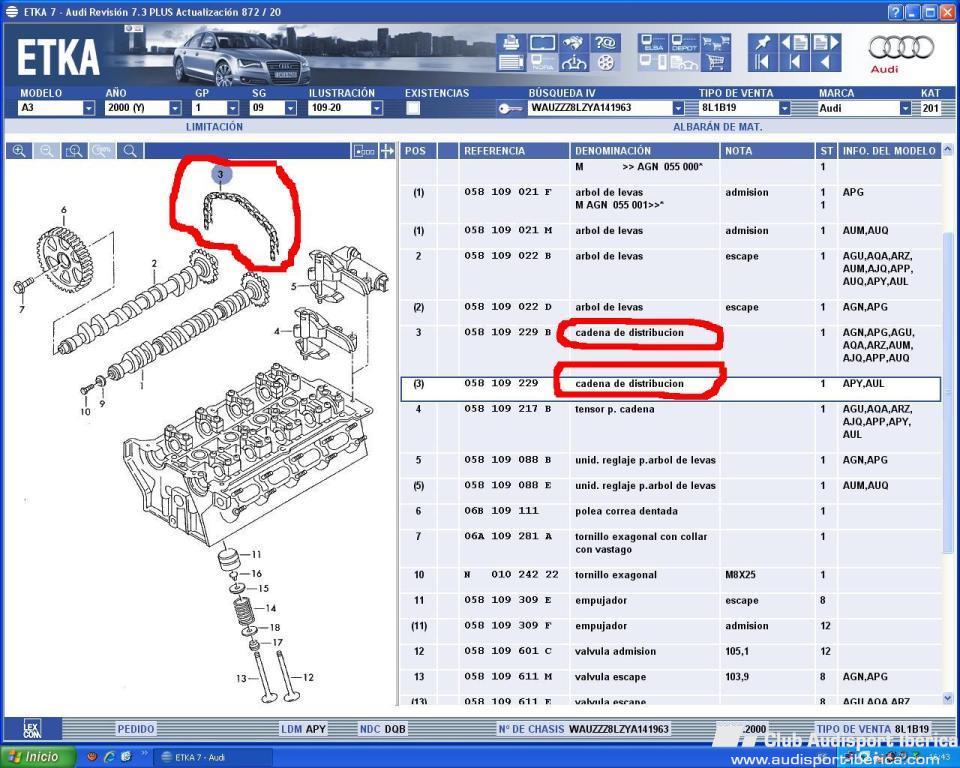Click the list printout icon below printer
This screenshot has height=768, width=960.
click(x=511, y=62)
